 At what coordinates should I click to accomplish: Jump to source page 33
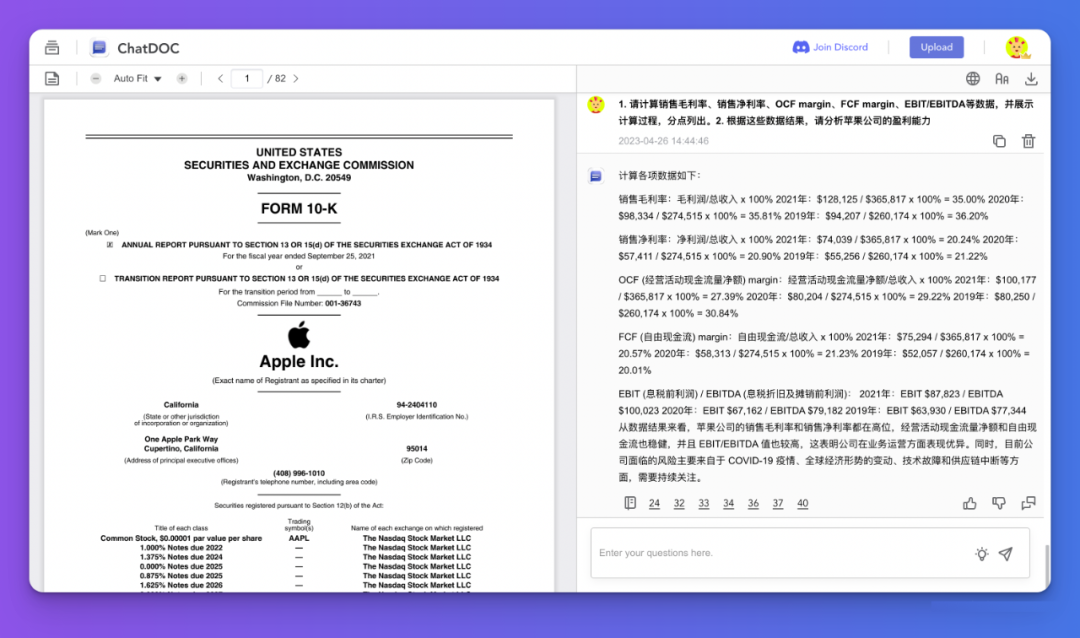703,504
